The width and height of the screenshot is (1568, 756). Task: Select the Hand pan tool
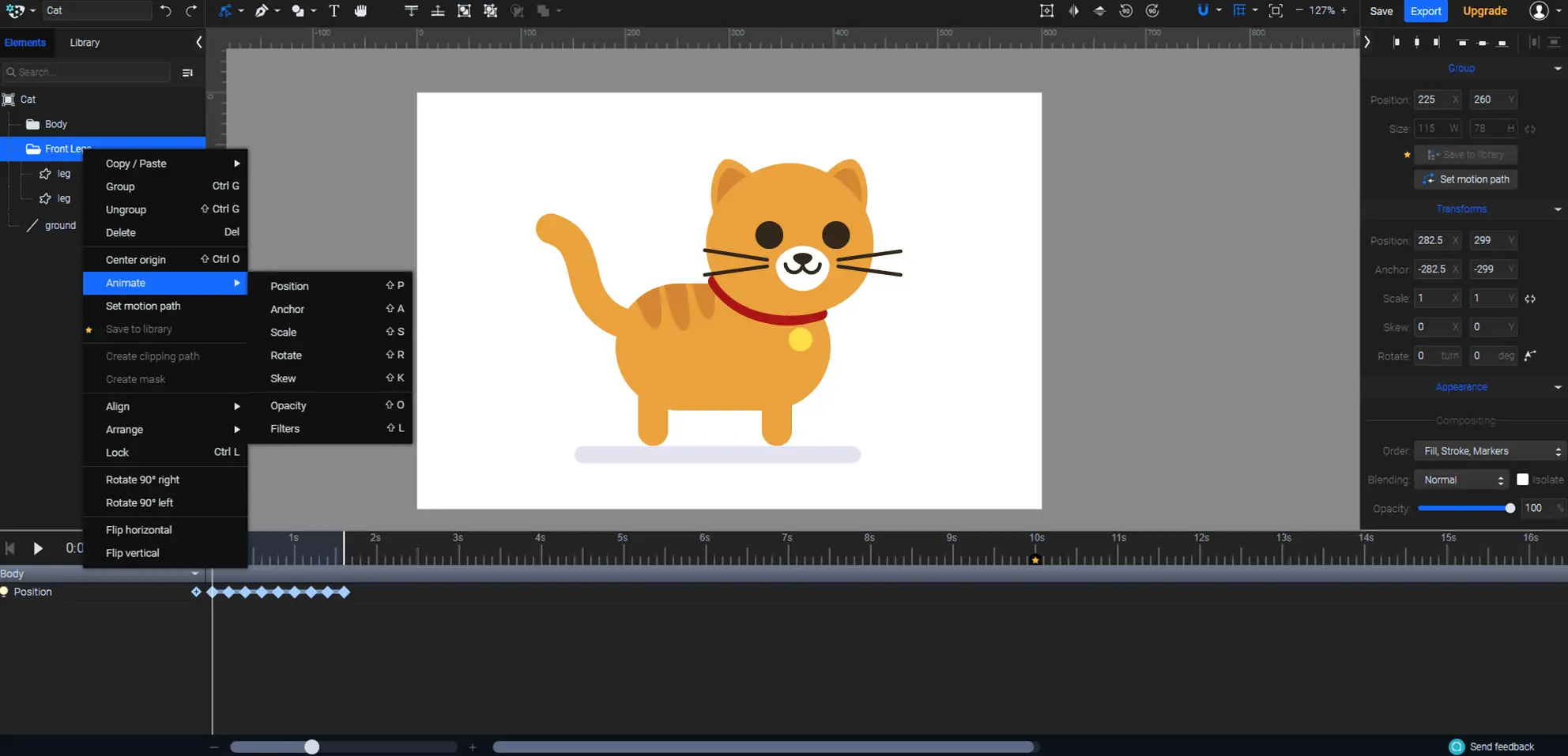point(360,11)
